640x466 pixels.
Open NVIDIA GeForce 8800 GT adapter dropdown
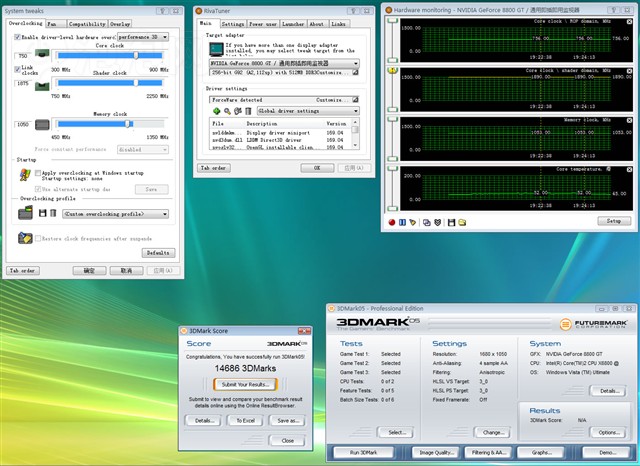(284, 64)
